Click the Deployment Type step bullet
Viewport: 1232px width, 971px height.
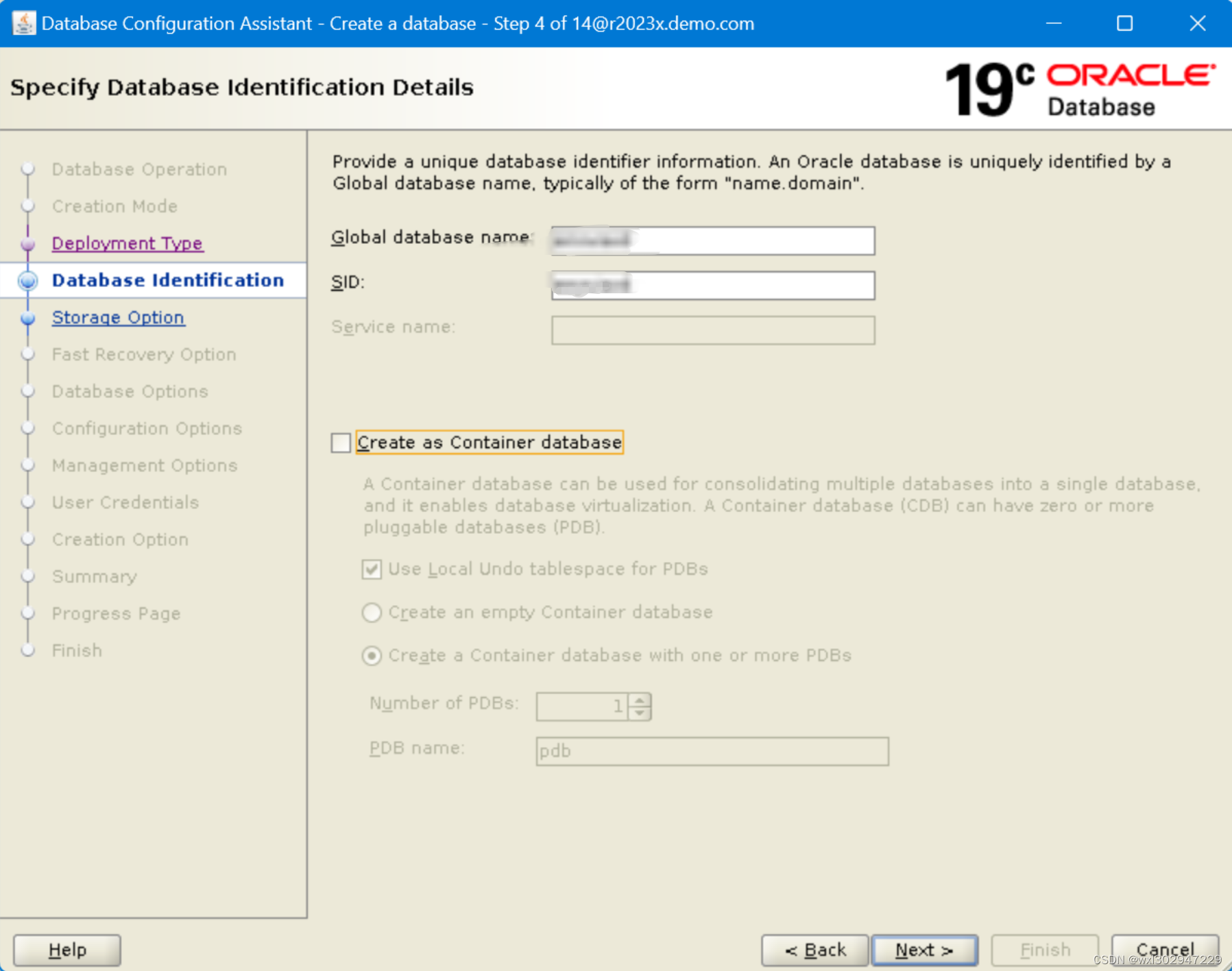pyautogui.click(x=28, y=244)
